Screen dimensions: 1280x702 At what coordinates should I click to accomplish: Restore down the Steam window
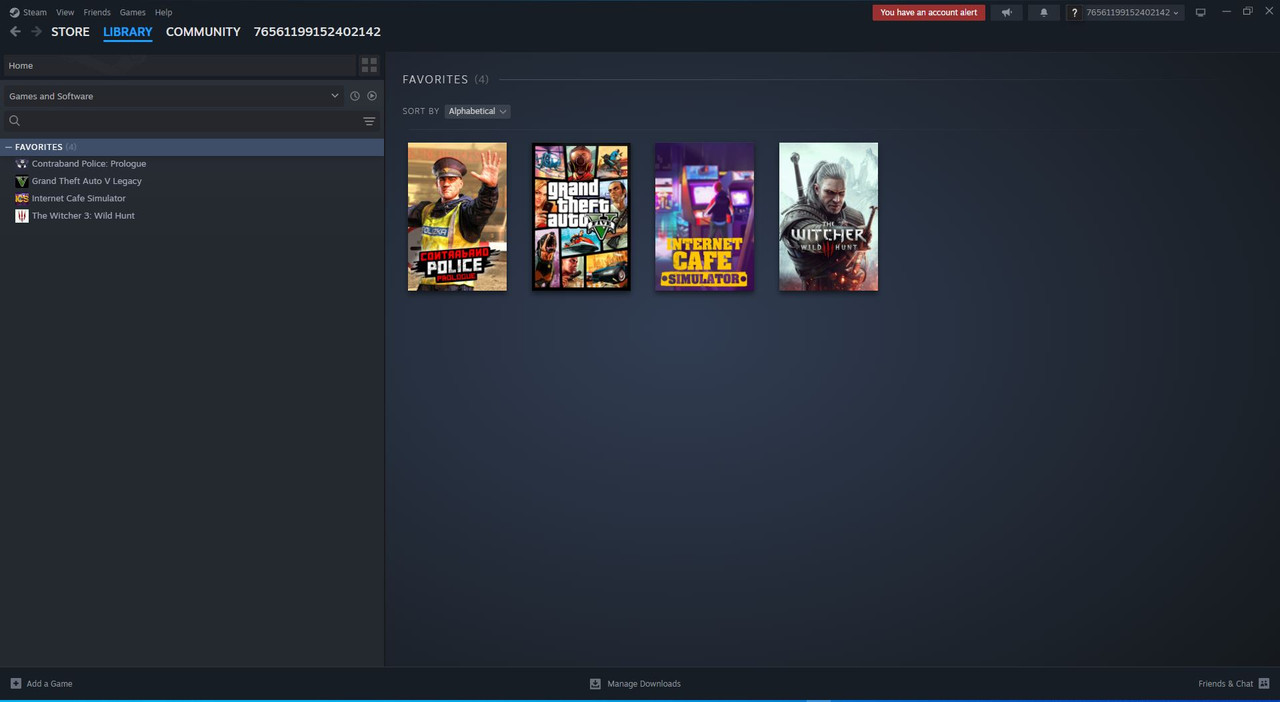1247,12
